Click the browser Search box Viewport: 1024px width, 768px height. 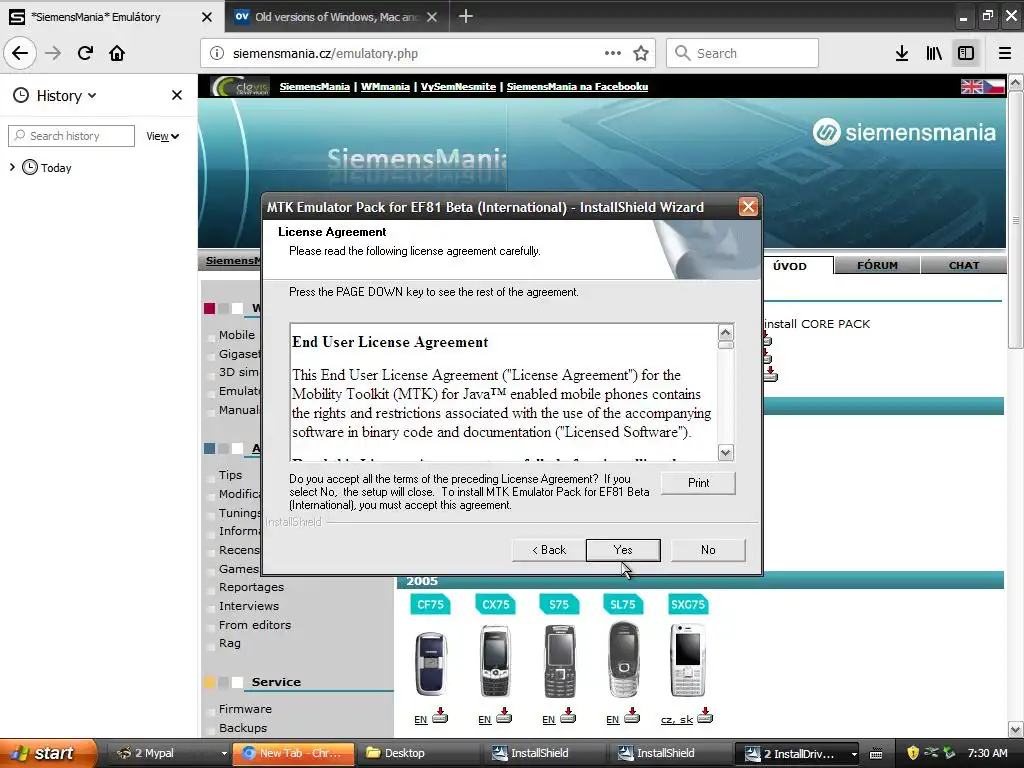pos(742,53)
